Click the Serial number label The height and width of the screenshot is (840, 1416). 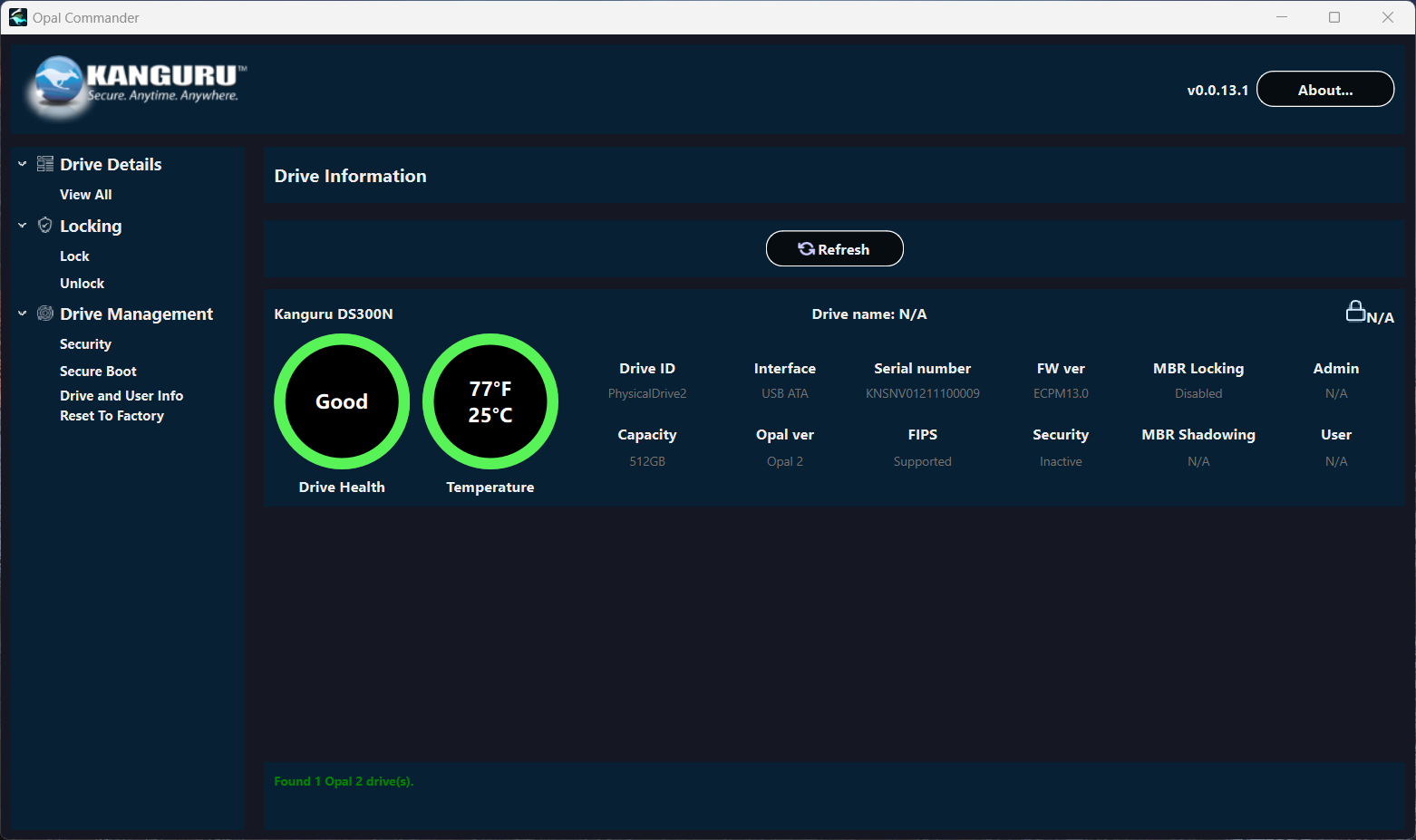[x=923, y=369]
